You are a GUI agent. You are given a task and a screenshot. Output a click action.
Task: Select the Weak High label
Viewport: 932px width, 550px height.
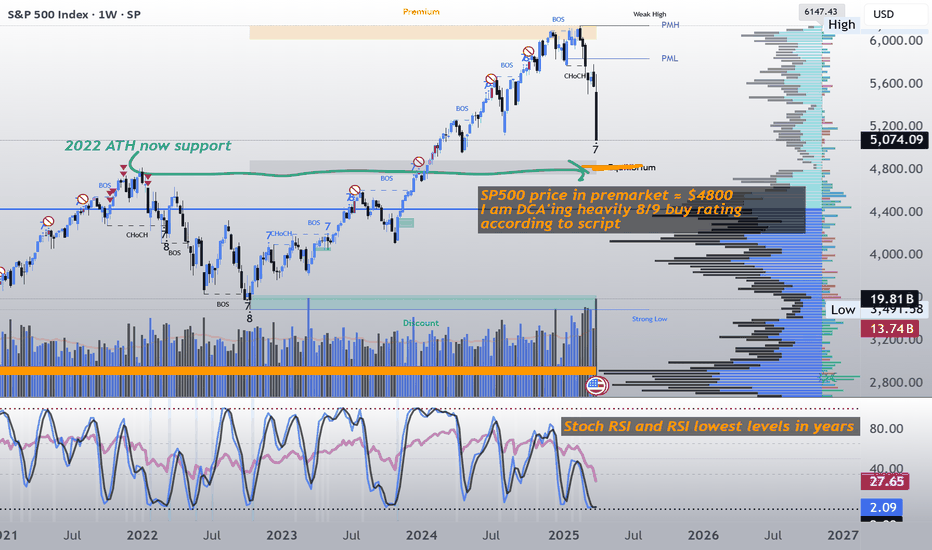650,14
